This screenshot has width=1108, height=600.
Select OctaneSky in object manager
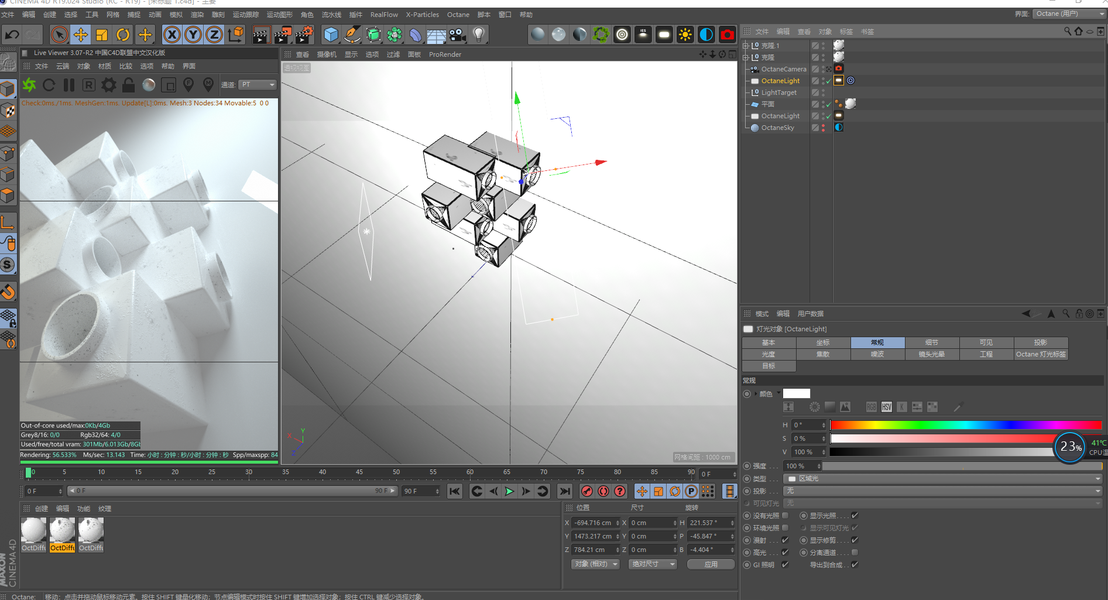point(777,128)
